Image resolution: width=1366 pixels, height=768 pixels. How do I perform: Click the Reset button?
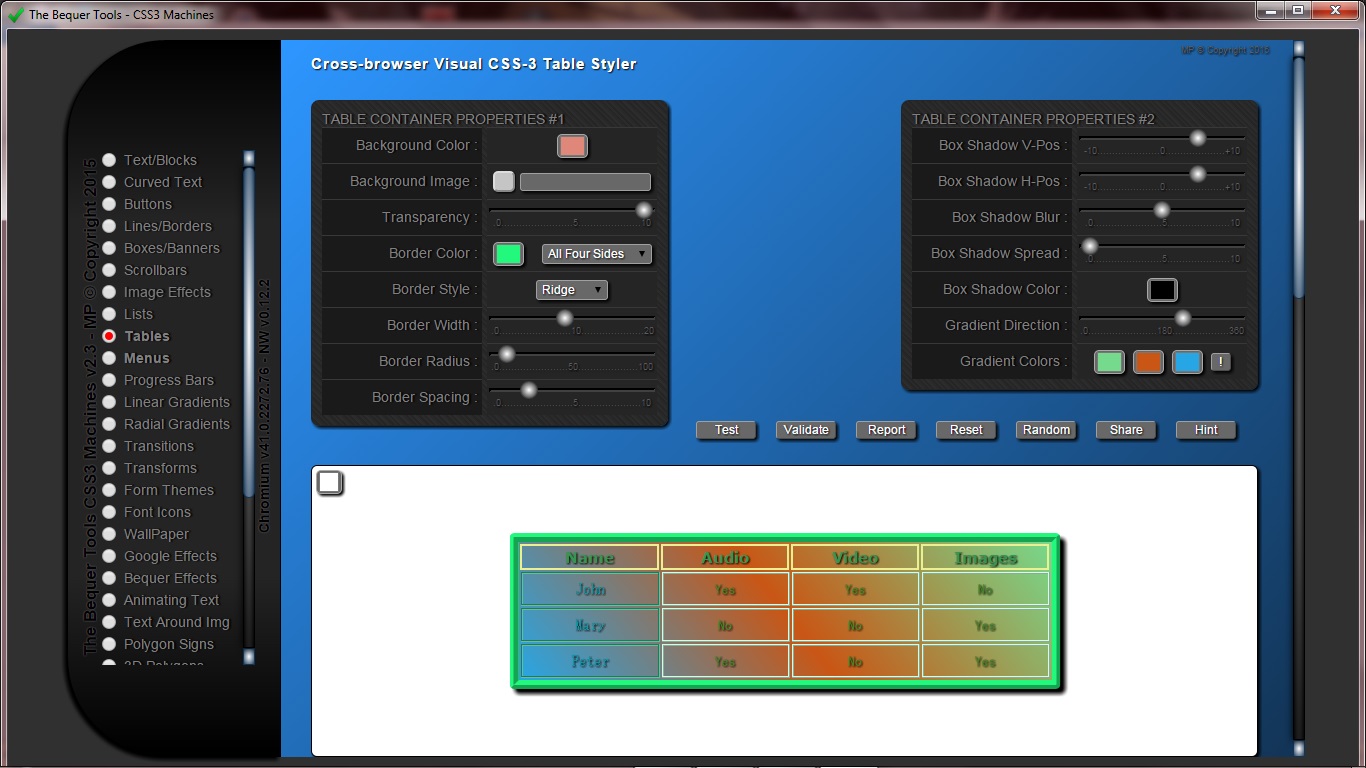(x=967, y=430)
